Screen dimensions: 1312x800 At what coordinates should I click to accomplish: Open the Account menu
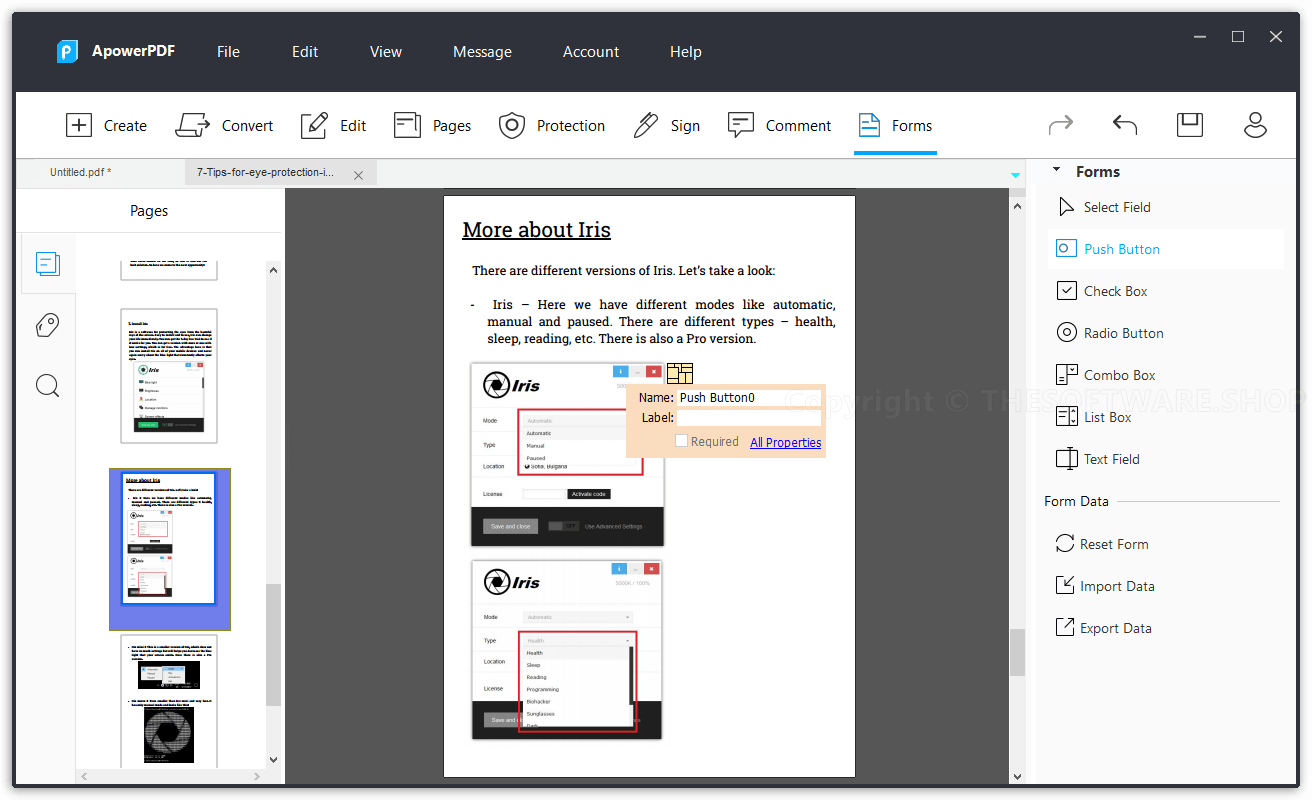pos(591,52)
